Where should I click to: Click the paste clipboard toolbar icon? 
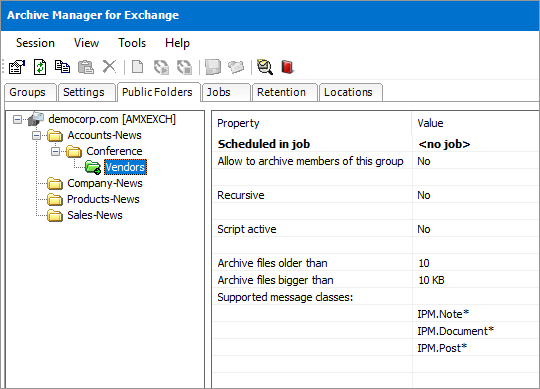pos(86,67)
